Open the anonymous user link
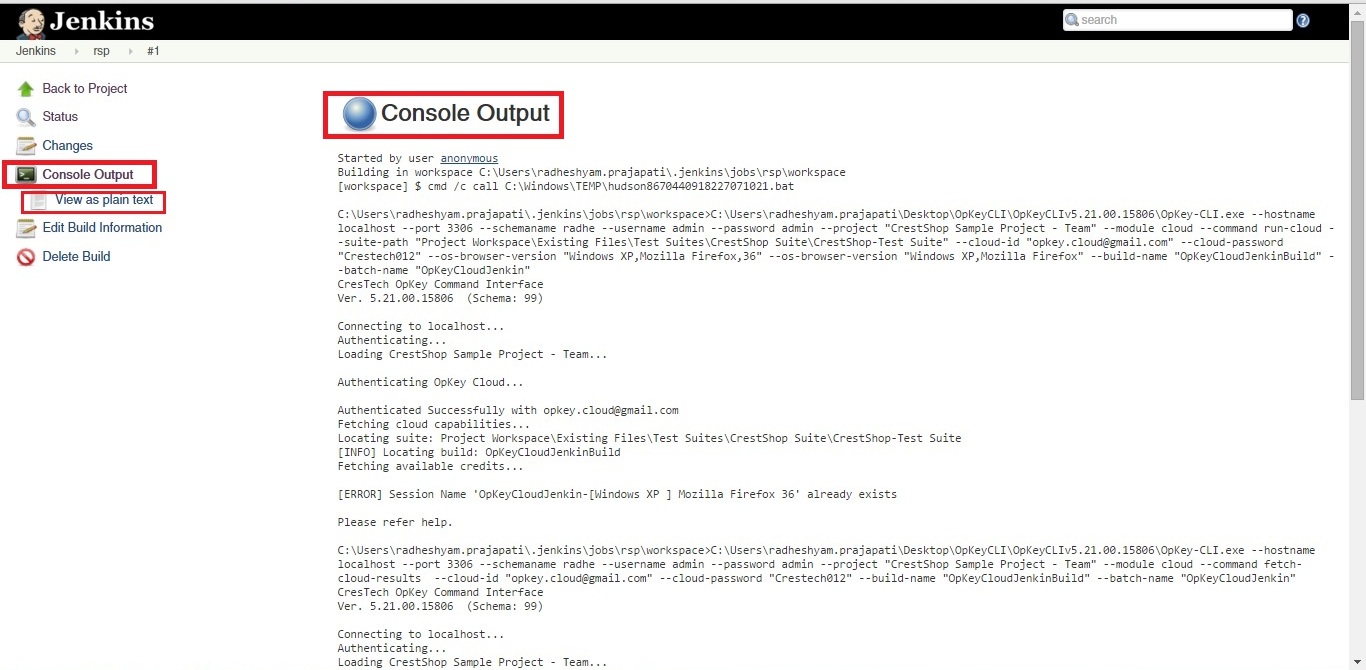1366x670 pixels. pyautogui.click(x=469, y=158)
